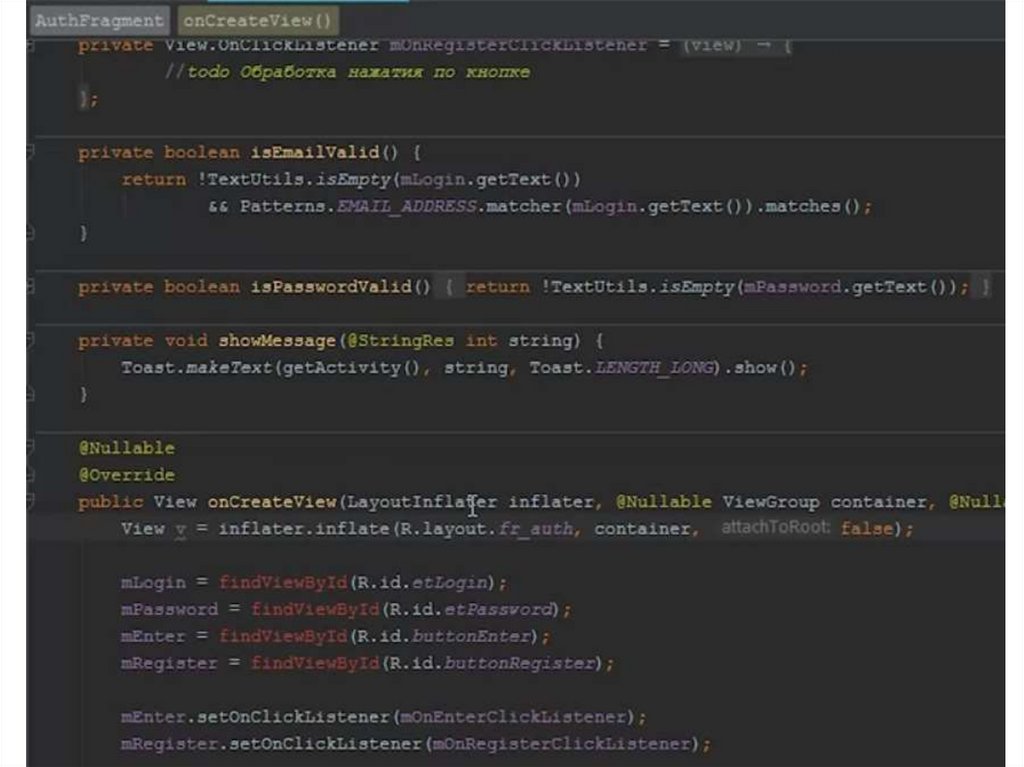Image resolution: width=1024 pixels, height=767 pixels.
Task: Collapse the showMessage method fold marker
Action: coord(30,341)
